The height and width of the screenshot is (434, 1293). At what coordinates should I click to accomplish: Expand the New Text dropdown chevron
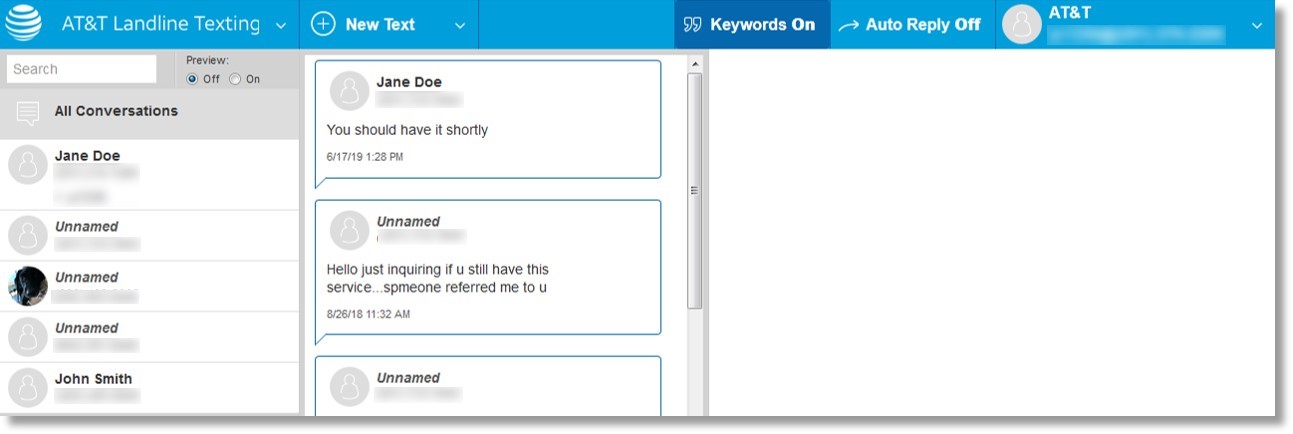(460, 26)
